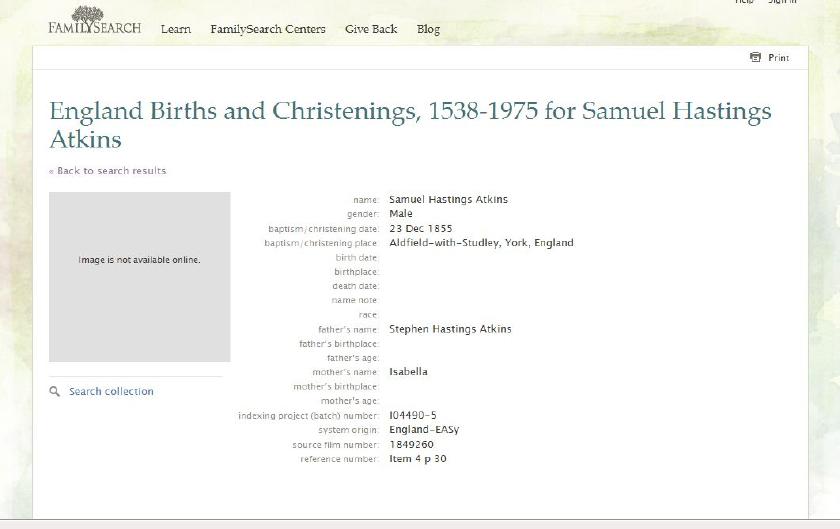Click the magnifying glass search icon
The width and height of the screenshot is (840, 529).
click(55, 392)
